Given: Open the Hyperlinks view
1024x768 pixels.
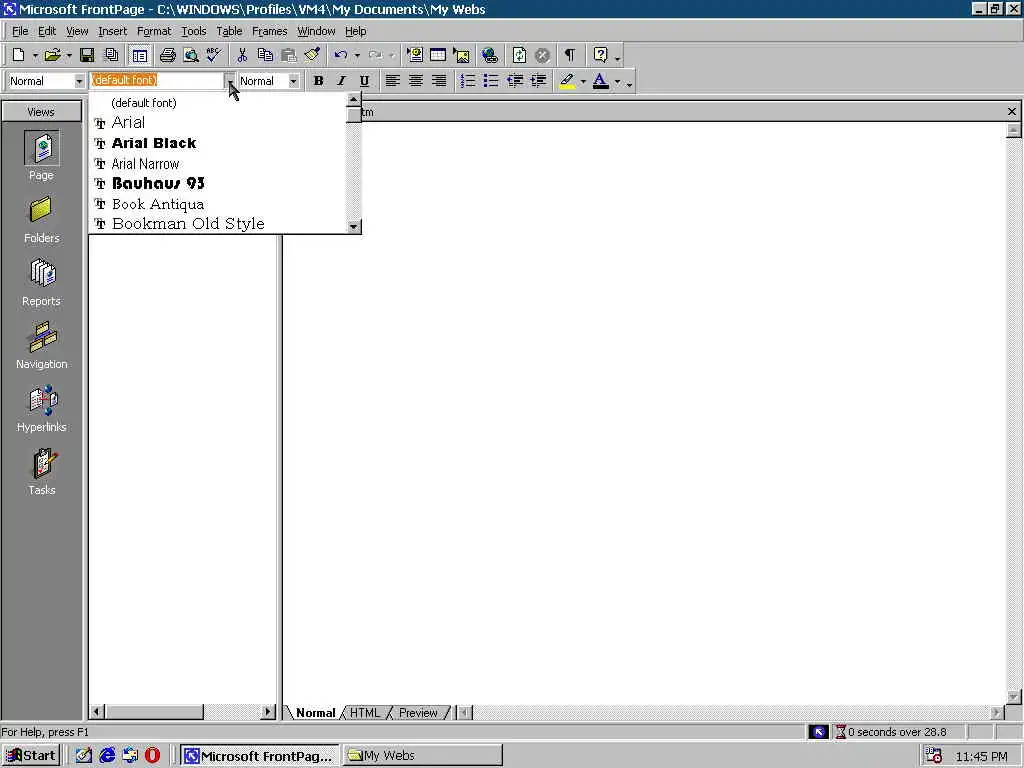Looking at the screenshot, I should (42, 409).
